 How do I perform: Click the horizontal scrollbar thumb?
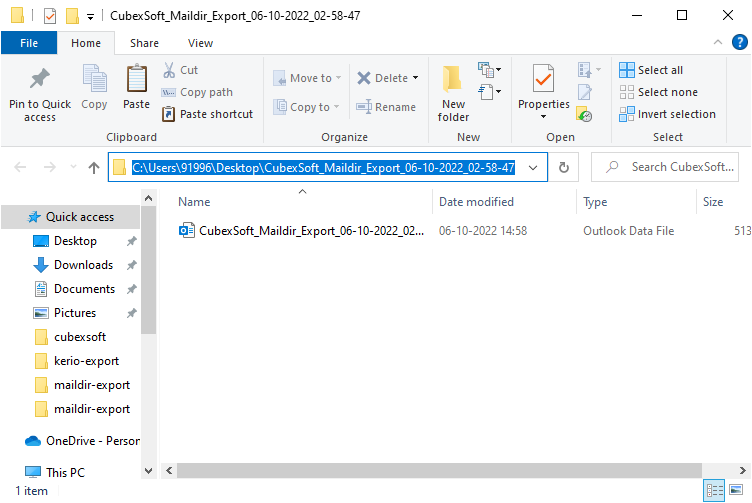click(439, 470)
